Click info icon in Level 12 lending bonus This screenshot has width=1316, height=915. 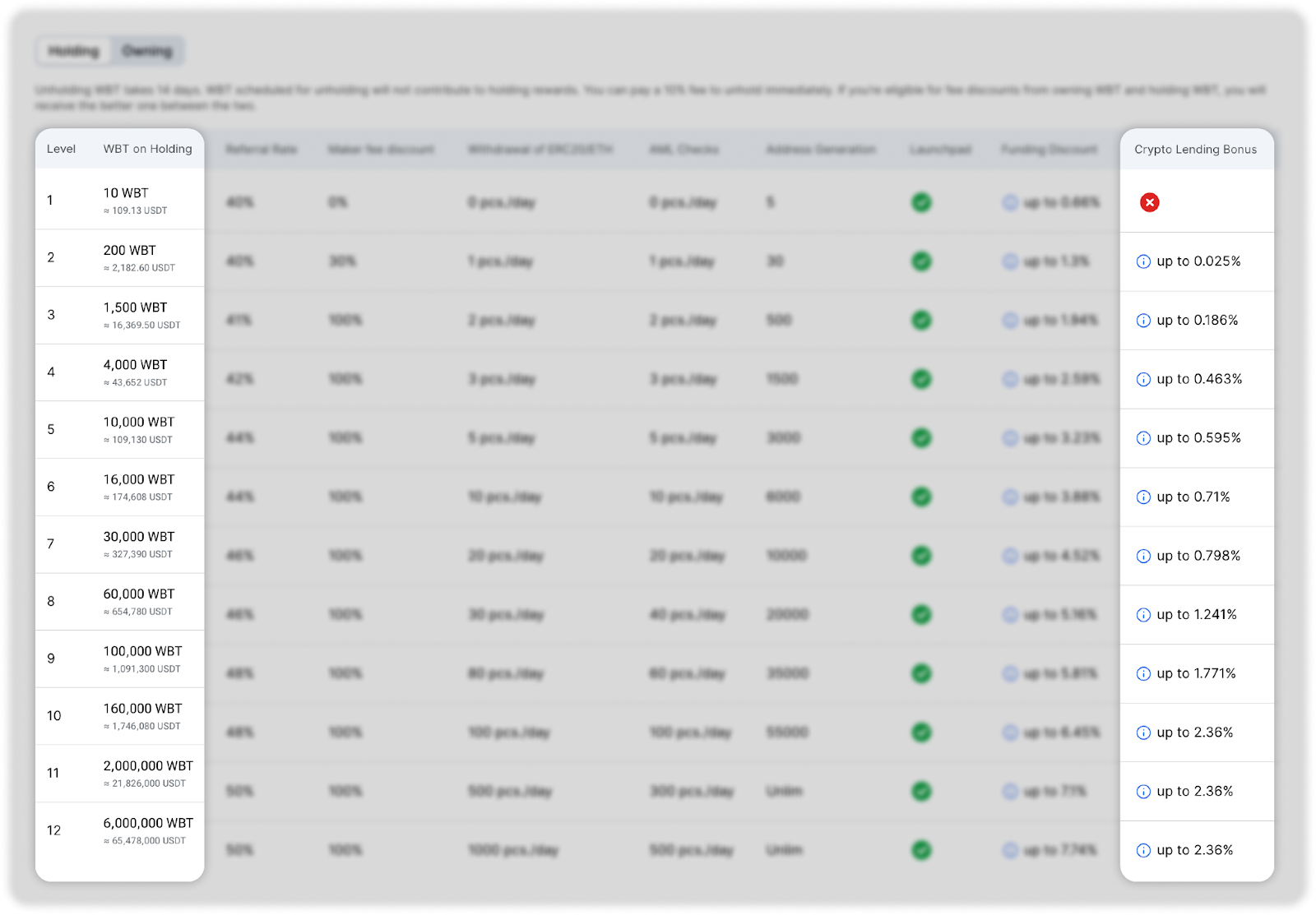coord(1142,851)
